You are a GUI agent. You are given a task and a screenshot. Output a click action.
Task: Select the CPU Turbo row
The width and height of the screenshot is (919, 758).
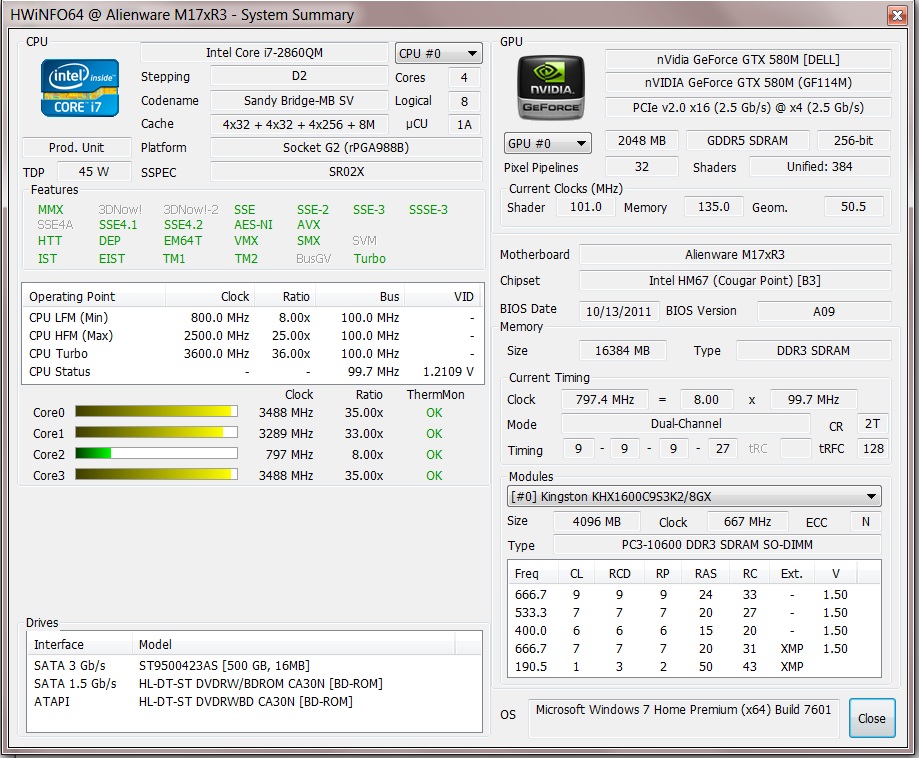(253, 353)
